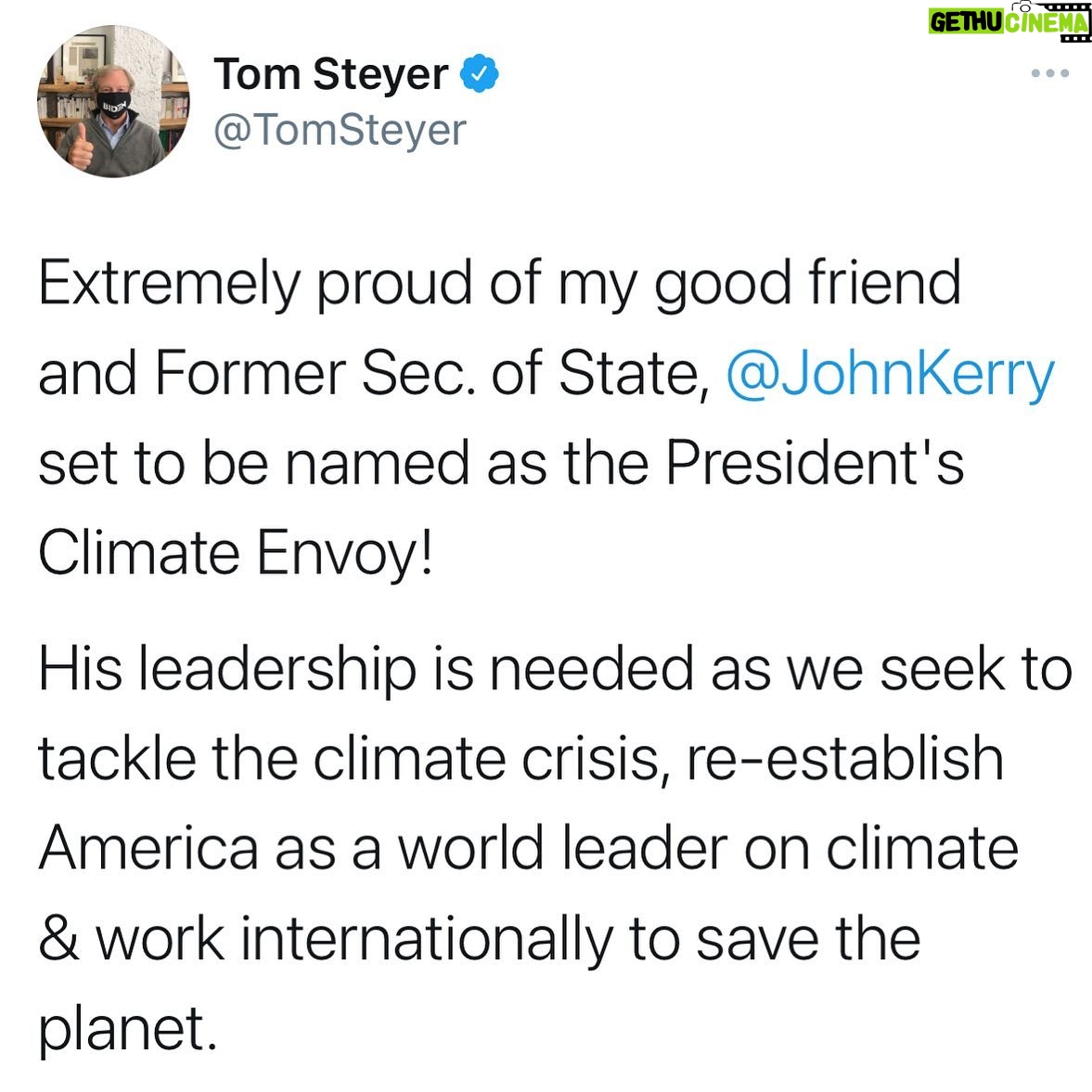1092x1092 pixels.
Task: Click the green CINEMA text in watermark
Action: (x=1046, y=23)
